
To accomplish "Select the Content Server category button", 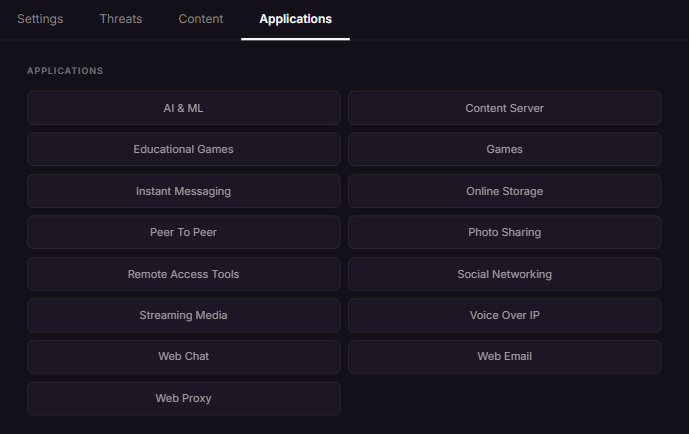I will pos(504,108).
